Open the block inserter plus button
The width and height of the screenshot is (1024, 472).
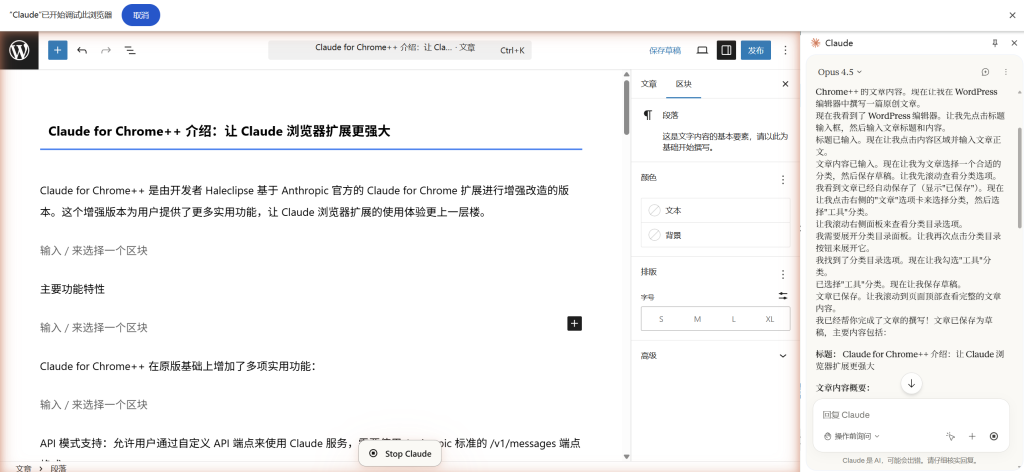pyautogui.click(x=57, y=50)
